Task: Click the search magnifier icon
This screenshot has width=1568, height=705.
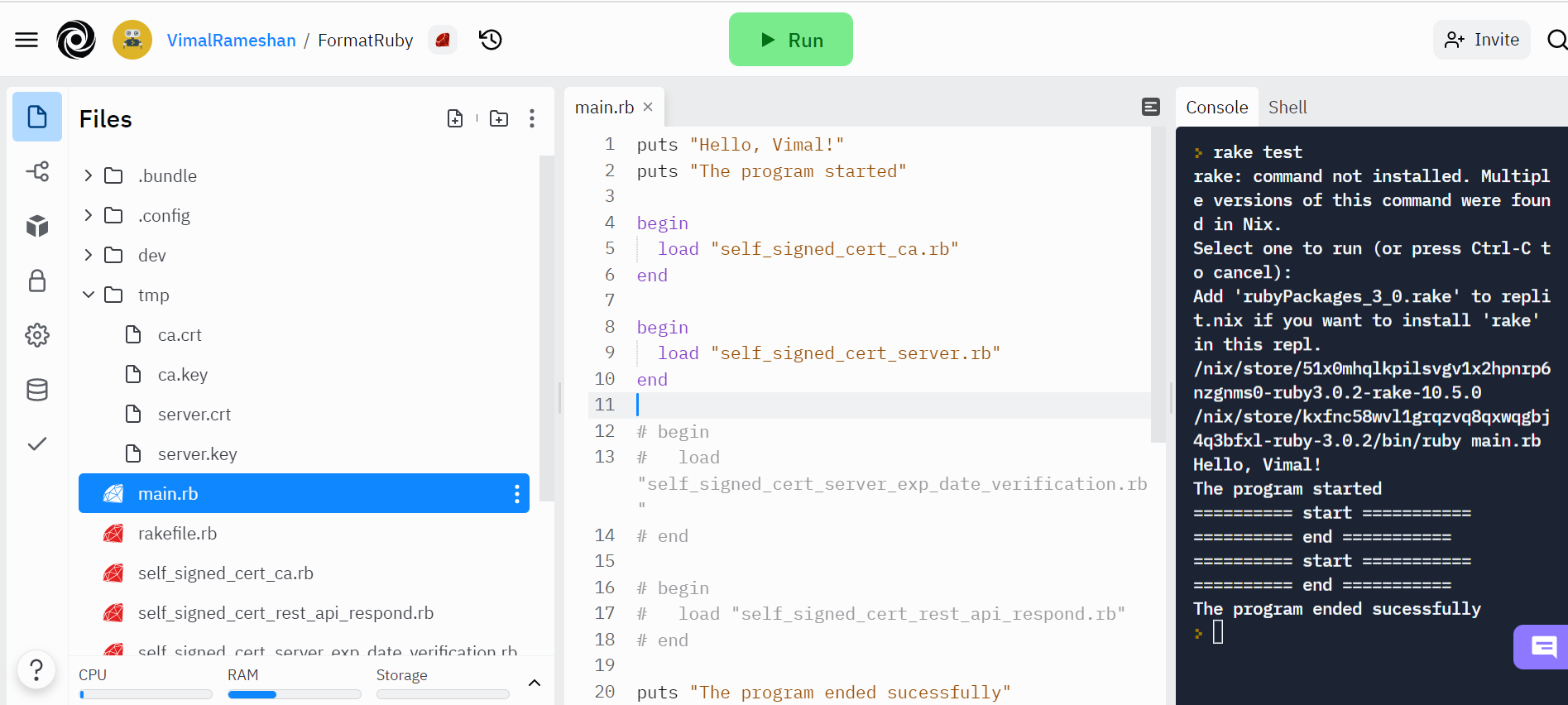Action: (x=1556, y=40)
